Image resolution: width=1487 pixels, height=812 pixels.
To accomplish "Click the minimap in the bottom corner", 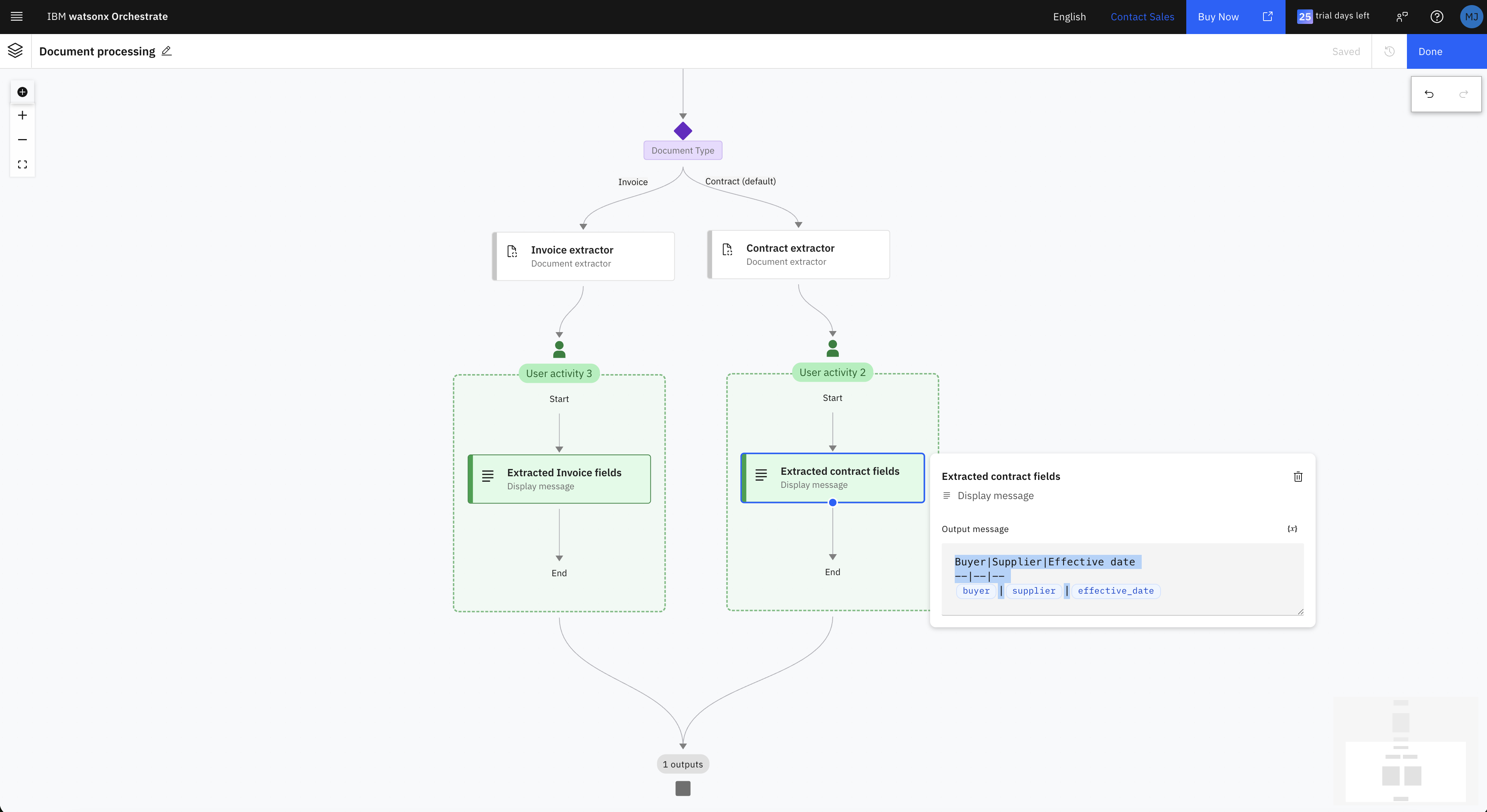I will point(1405,752).
